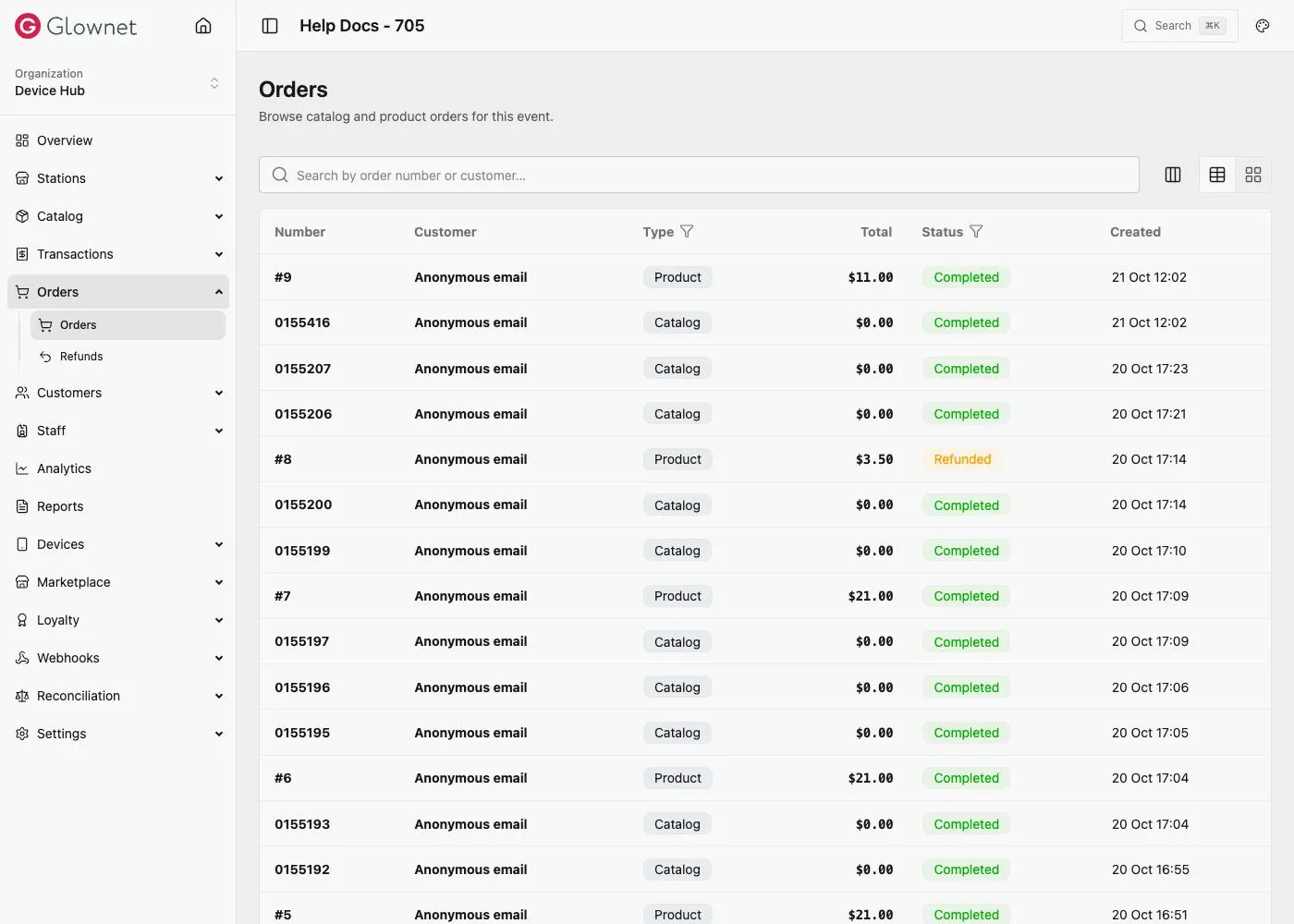This screenshot has height=924, width=1294.
Task: Click the Settings gear icon
Action: [x=22, y=734]
